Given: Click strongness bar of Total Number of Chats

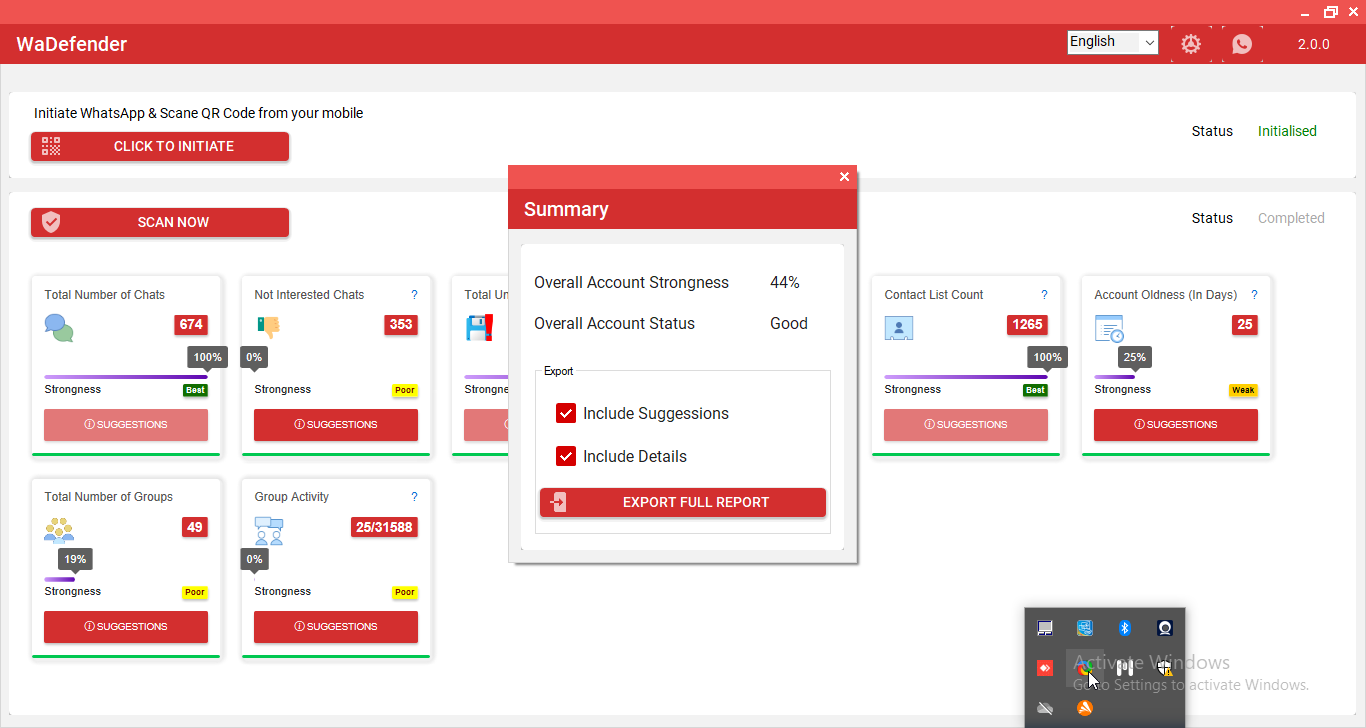Looking at the screenshot, I should tap(126, 377).
